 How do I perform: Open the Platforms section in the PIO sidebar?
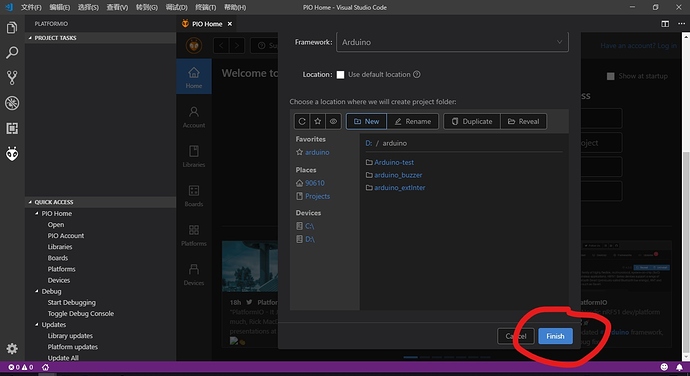(194, 235)
